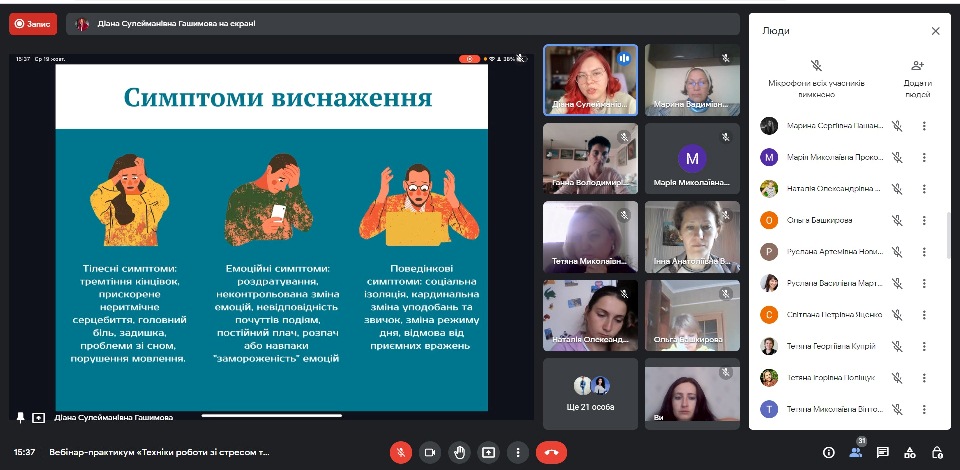The width and height of the screenshot is (960, 470).
Task: Click Додати людей add people icon
Action: pyautogui.click(x=917, y=65)
